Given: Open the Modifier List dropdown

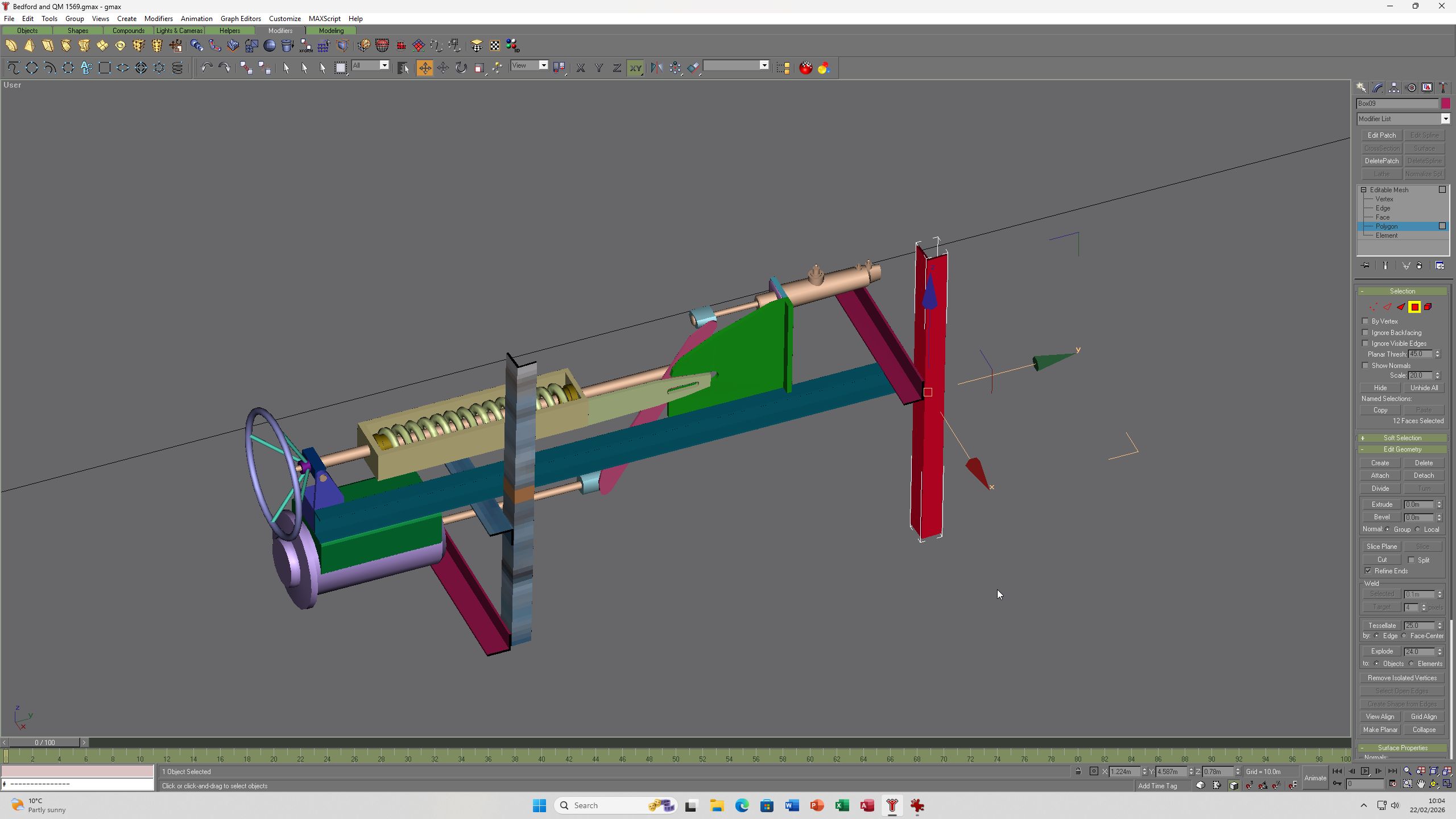Looking at the screenshot, I should tap(1403, 119).
